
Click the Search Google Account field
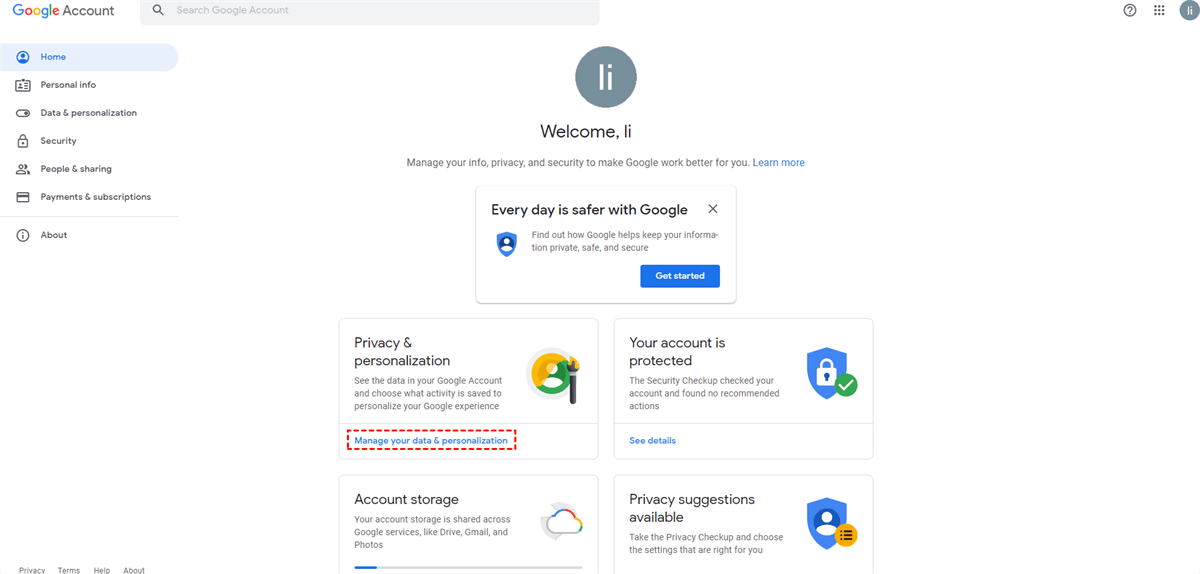[380, 10]
